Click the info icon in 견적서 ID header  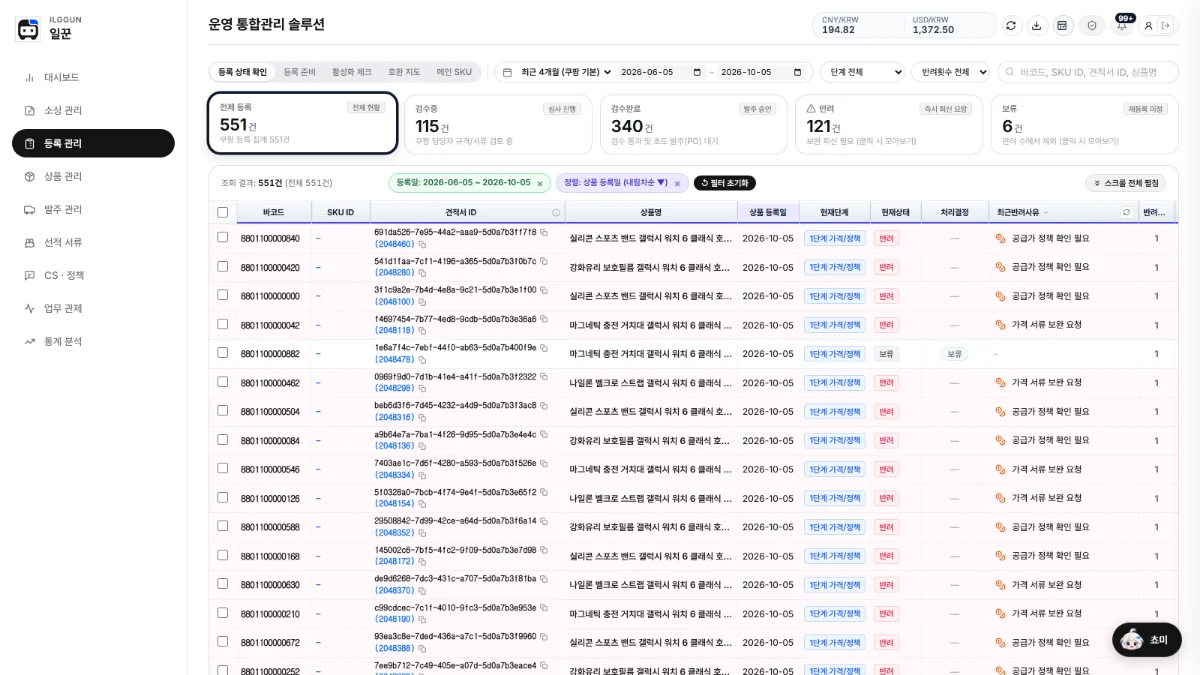coord(556,212)
